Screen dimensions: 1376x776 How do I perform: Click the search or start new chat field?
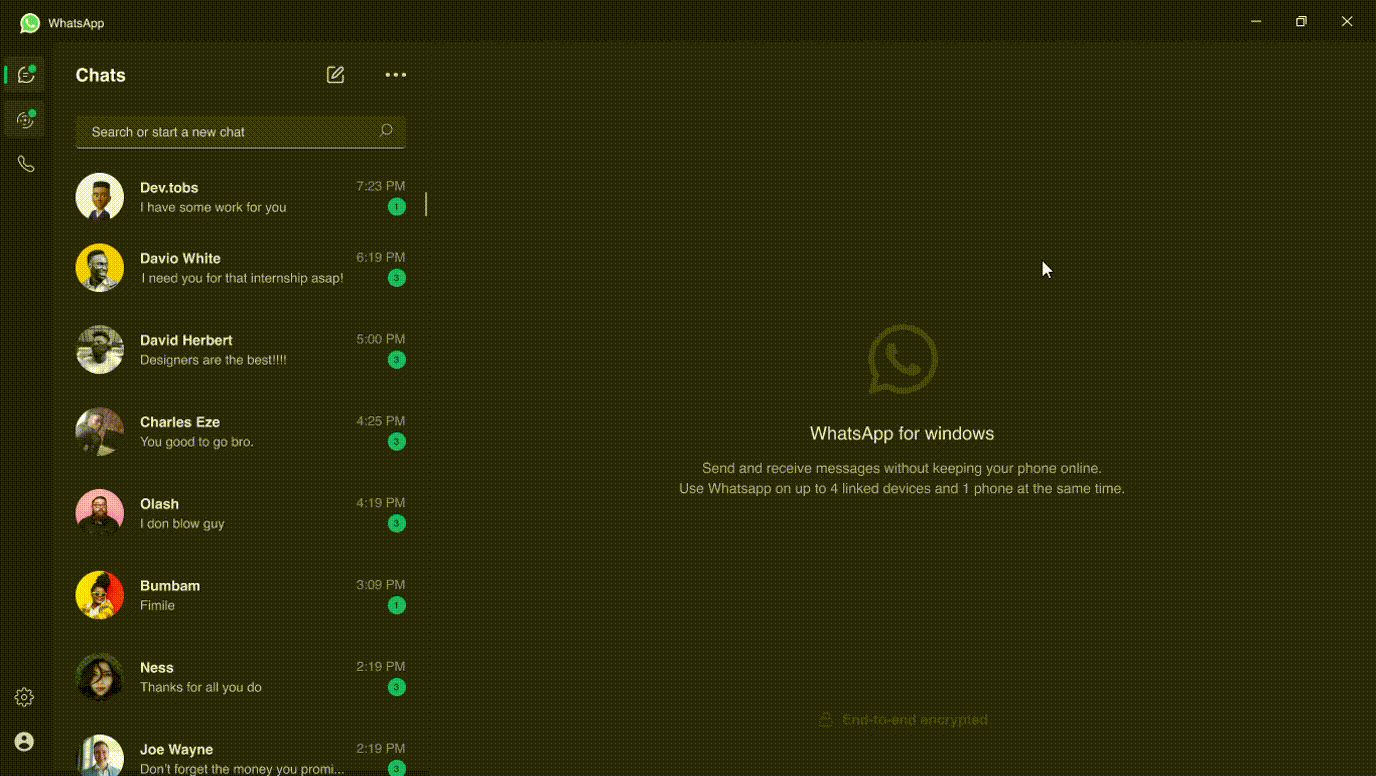point(230,132)
